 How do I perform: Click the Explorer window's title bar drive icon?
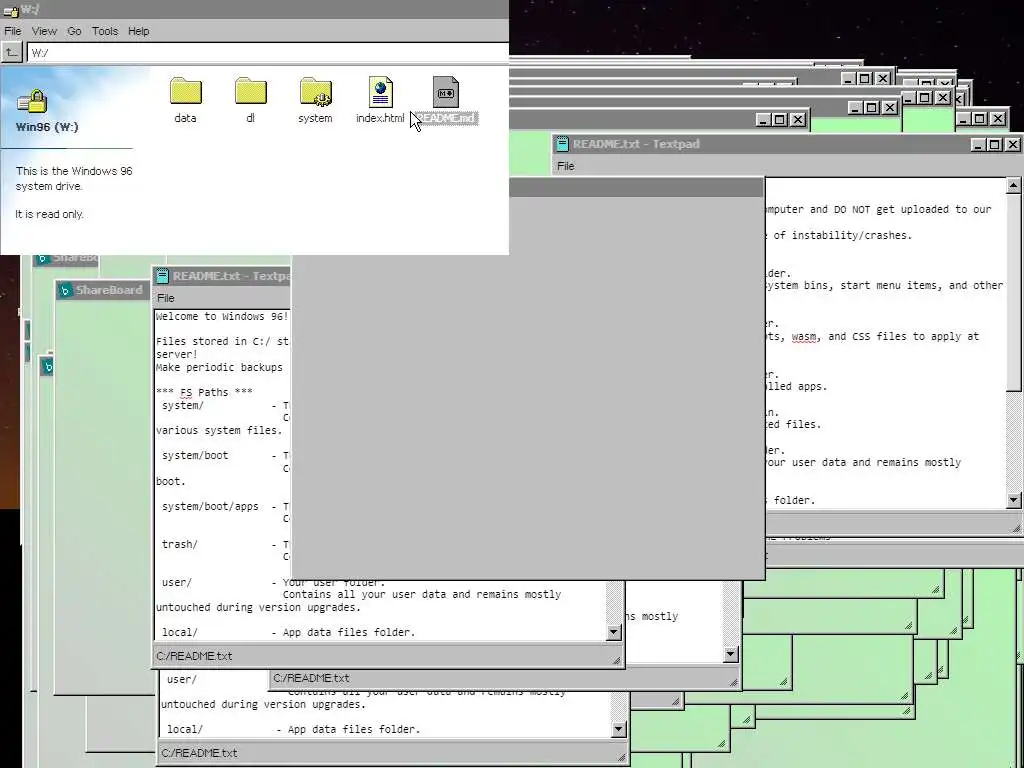(10, 10)
